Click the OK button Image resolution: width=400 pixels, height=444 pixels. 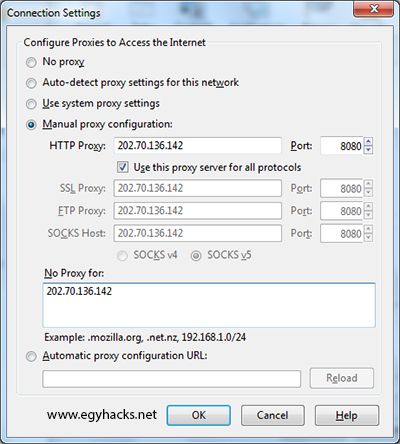coord(199,415)
